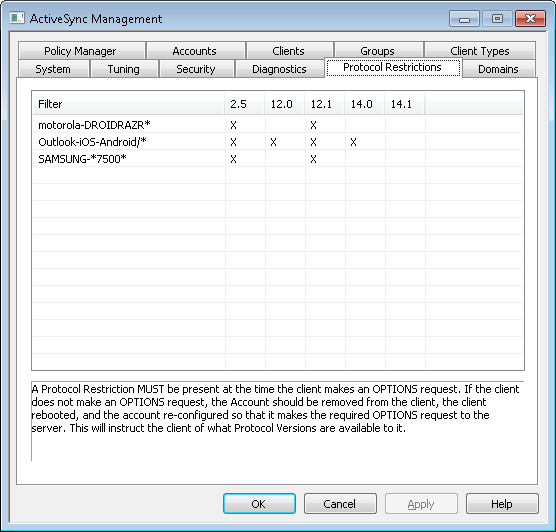Open the Domains tab

[499, 69]
